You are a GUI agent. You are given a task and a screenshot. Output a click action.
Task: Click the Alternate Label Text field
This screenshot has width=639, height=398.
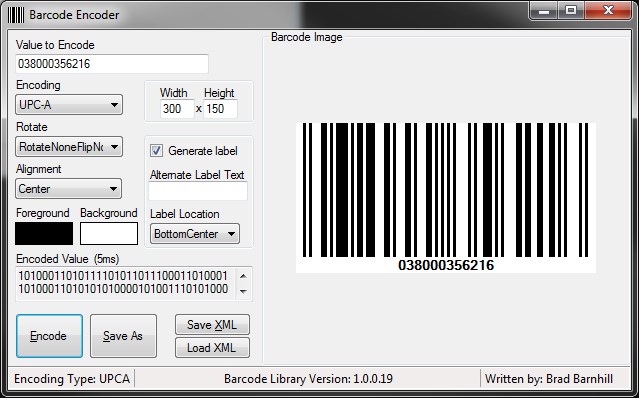click(198, 191)
